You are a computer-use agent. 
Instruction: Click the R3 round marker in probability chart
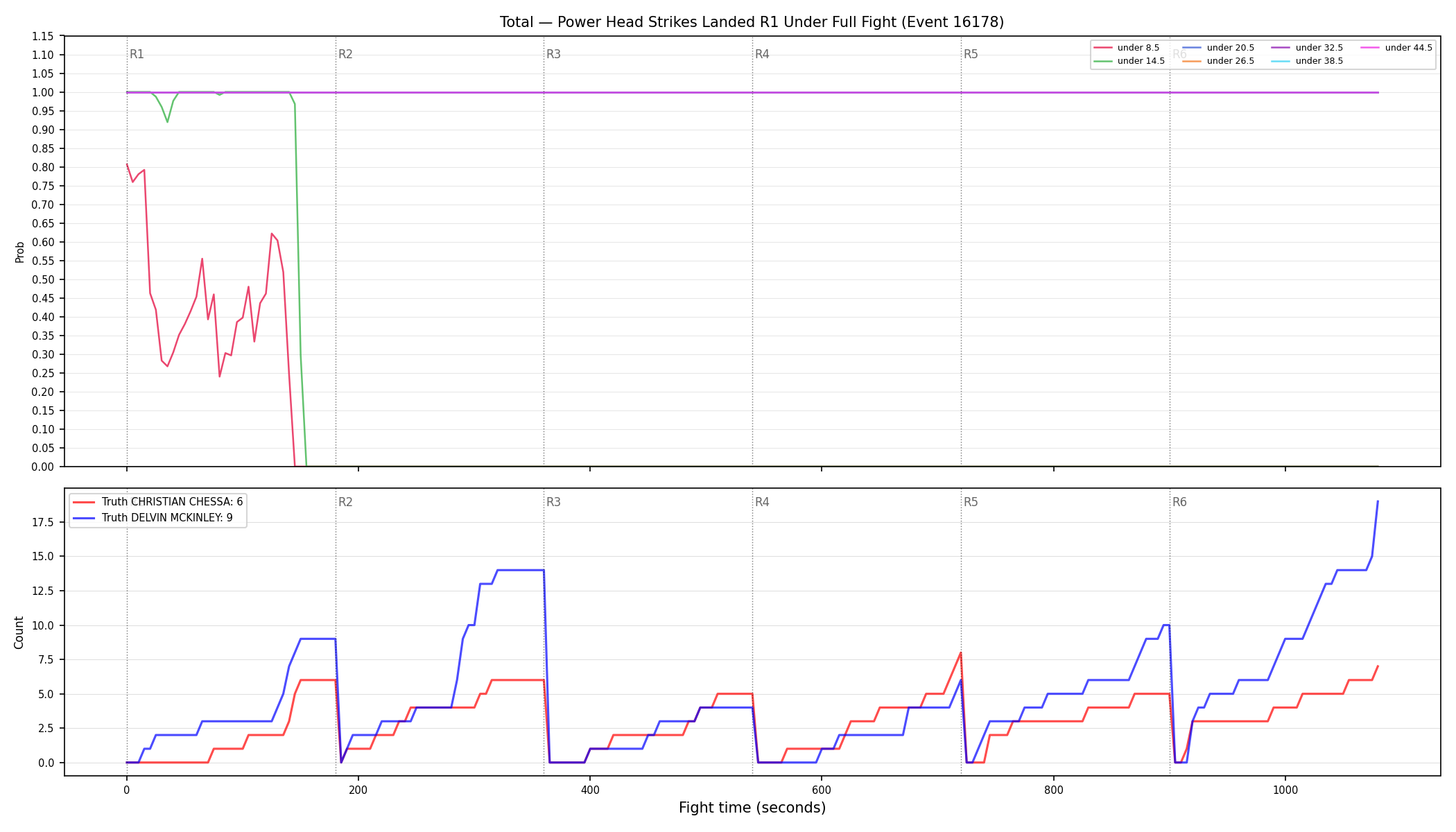click(553, 54)
